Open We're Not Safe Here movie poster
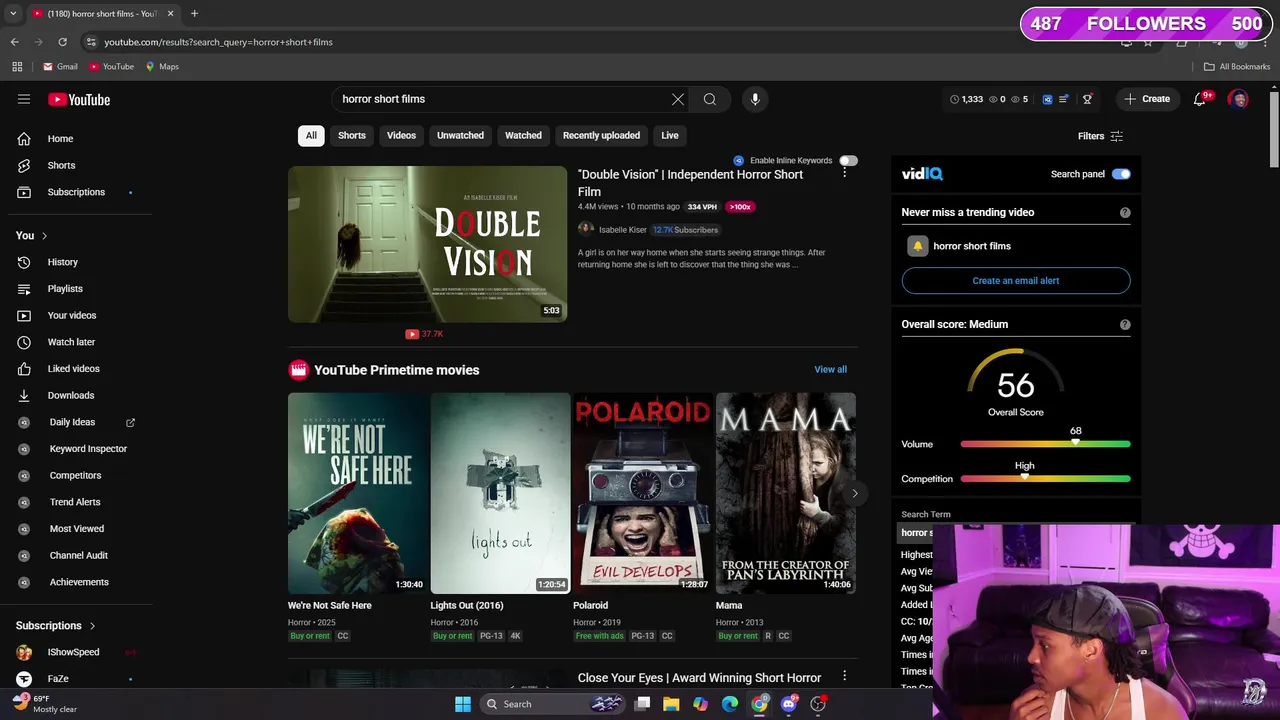Screen dimensions: 1280x720 (358, 493)
